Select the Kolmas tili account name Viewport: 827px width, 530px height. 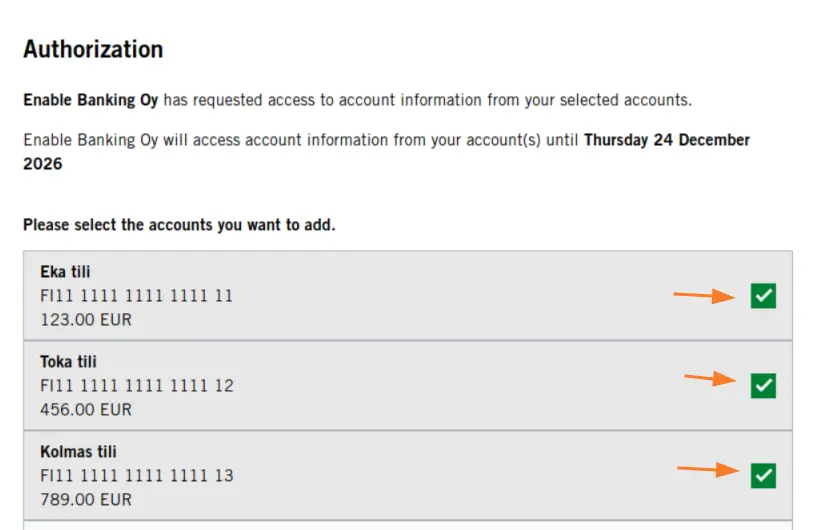[79, 452]
